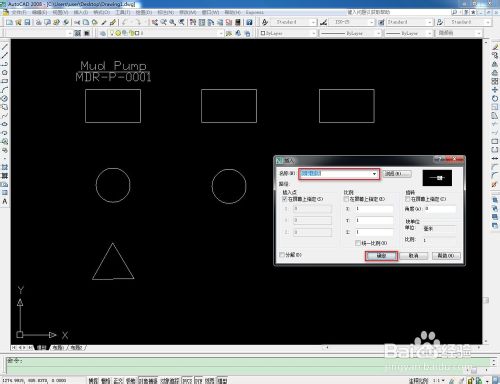Click the OK button in Insert dialog

coord(381,256)
